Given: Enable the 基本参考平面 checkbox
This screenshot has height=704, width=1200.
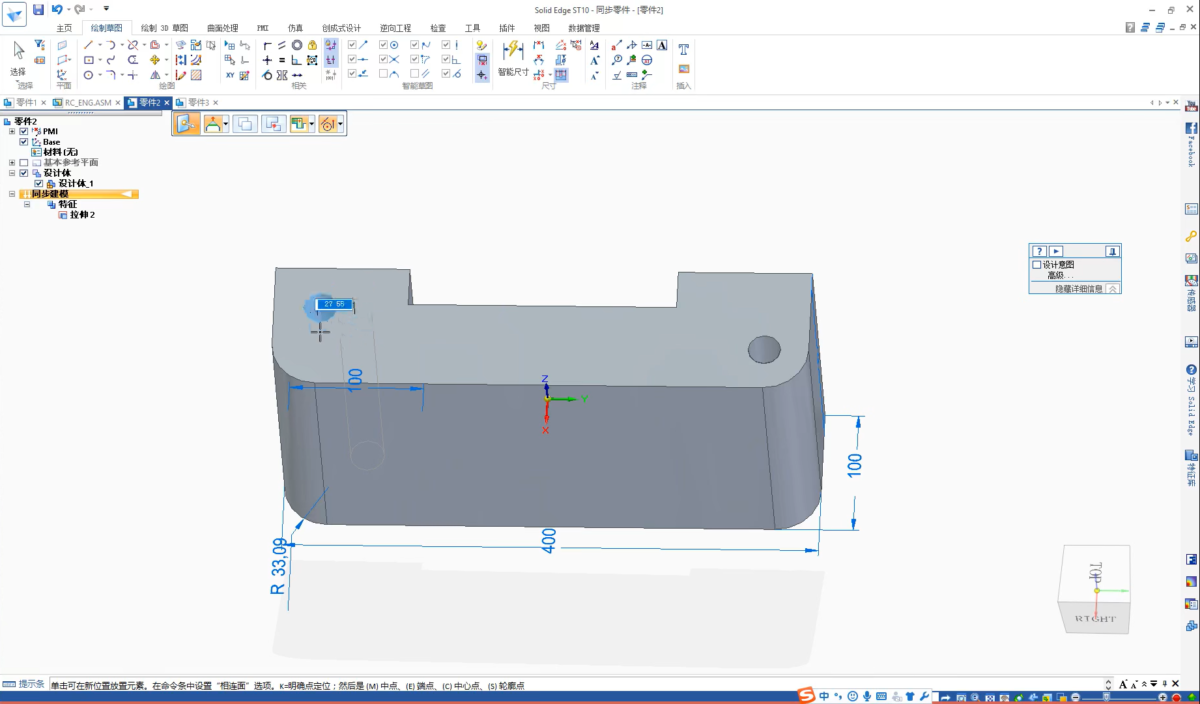Looking at the screenshot, I should (24, 162).
